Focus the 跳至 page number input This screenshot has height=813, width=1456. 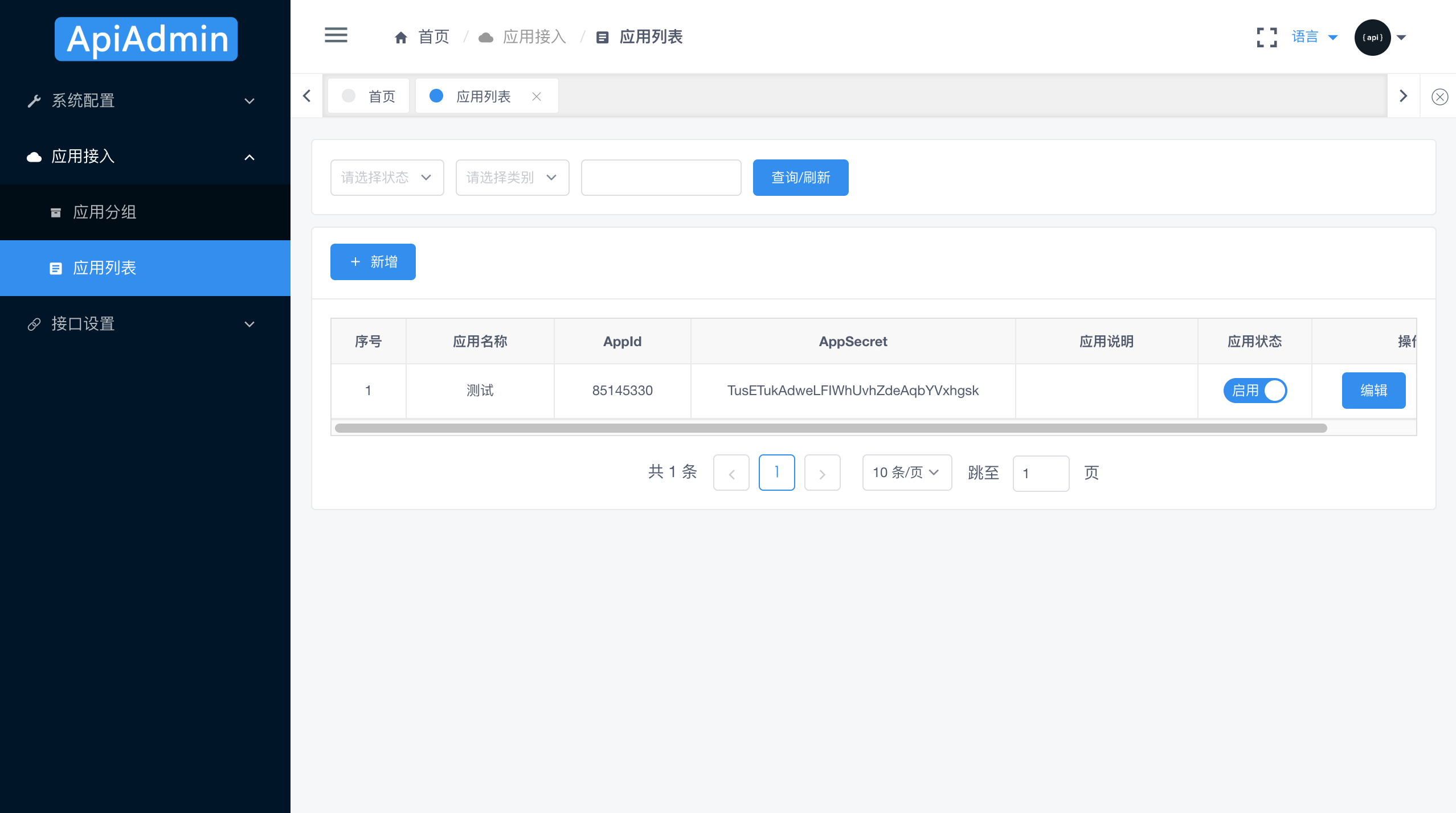(1041, 473)
